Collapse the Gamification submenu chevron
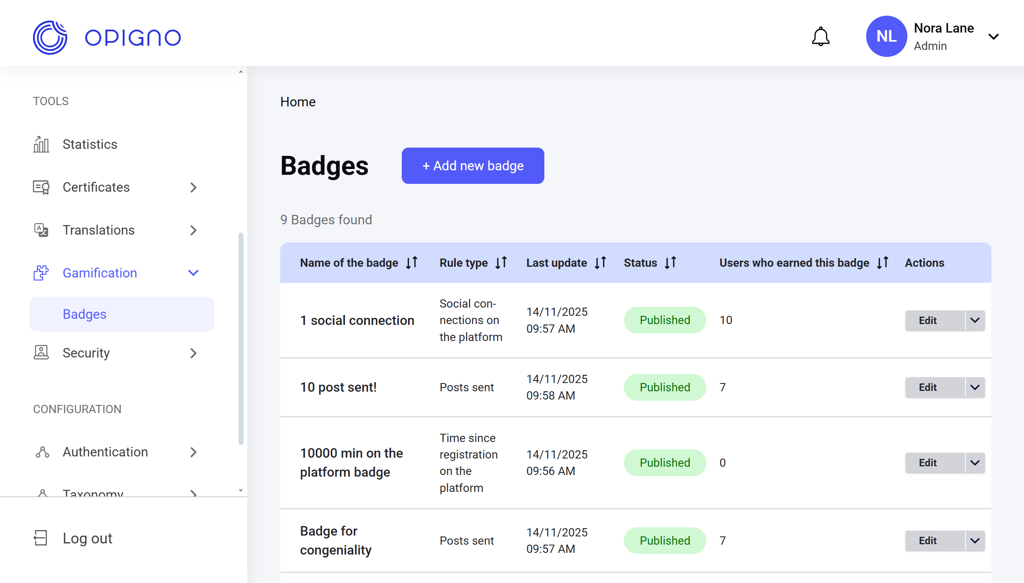1024x583 pixels. (x=193, y=273)
